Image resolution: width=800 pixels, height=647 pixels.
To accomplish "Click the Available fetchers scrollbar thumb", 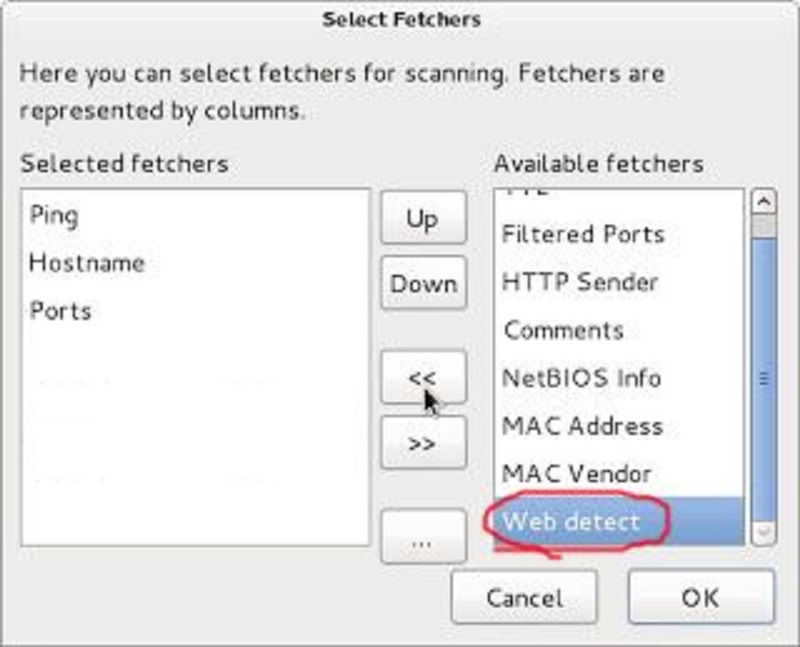I will click(764, 377).
